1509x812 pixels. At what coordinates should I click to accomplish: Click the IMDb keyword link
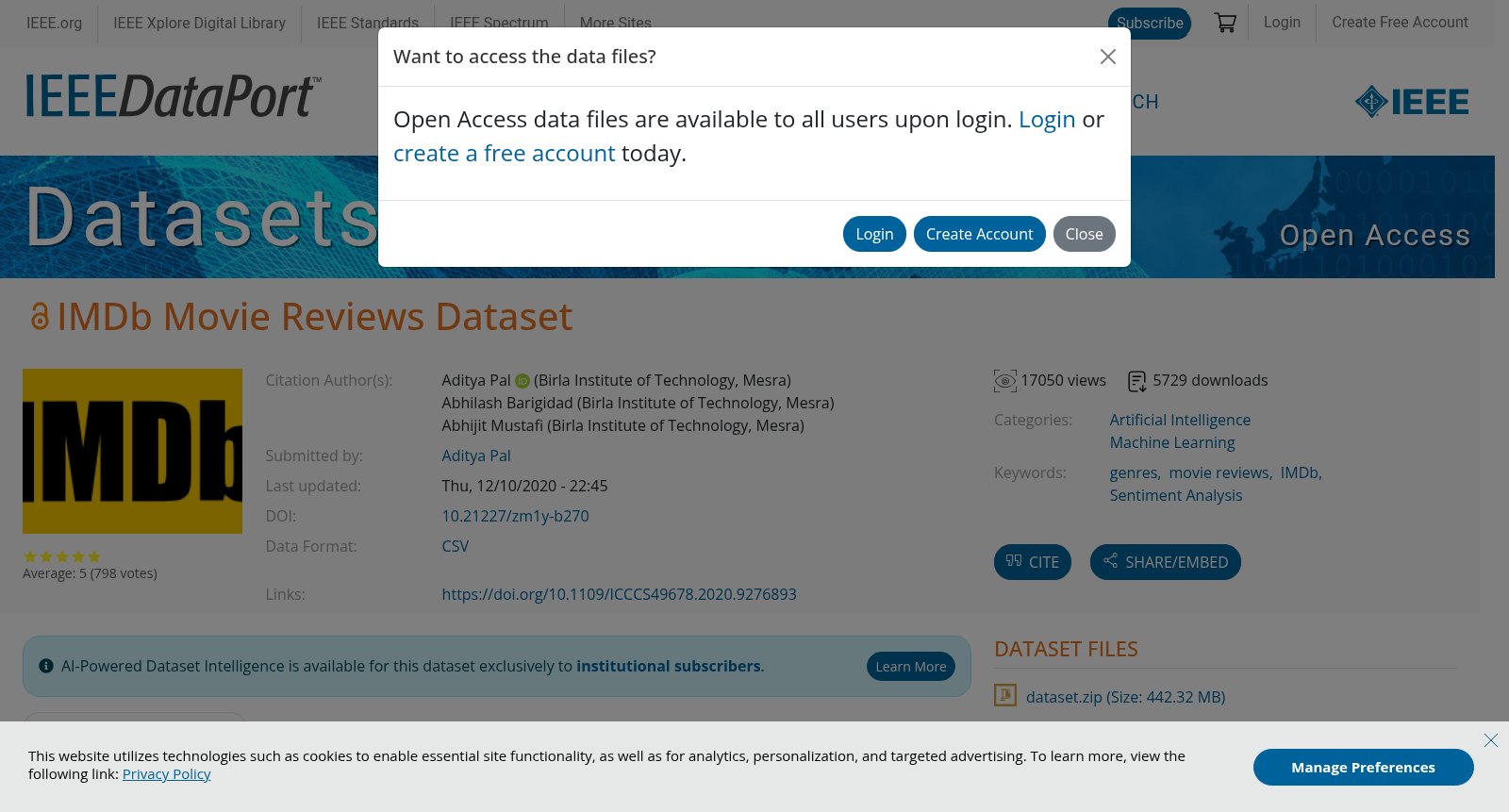(x=1300, y=472)
